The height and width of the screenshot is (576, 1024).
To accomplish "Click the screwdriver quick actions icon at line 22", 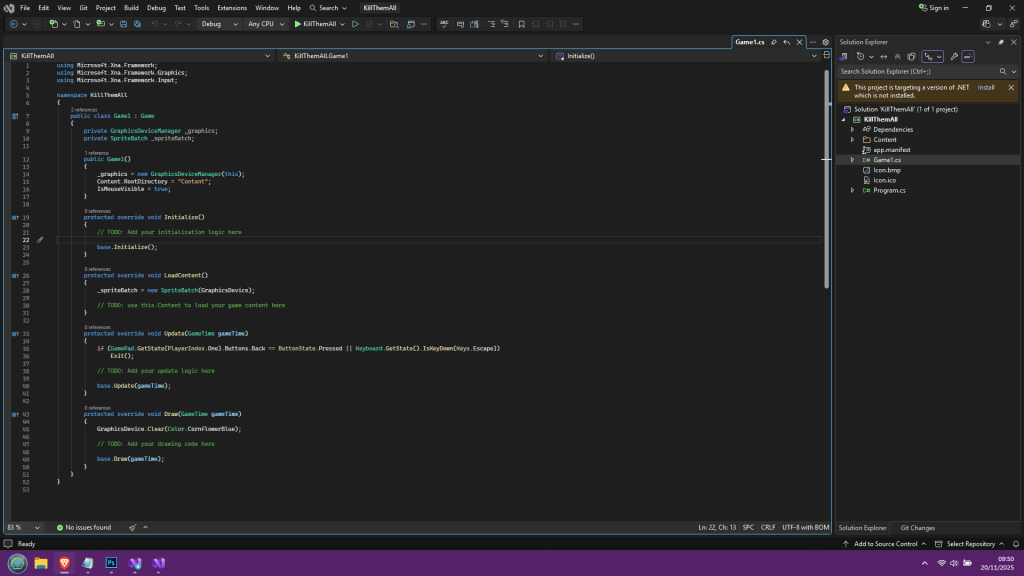I will pyautogui.click(x=40, y=240).
